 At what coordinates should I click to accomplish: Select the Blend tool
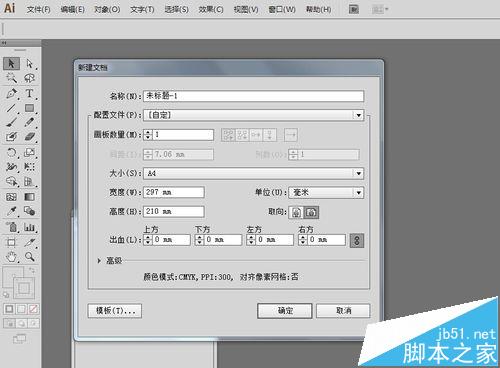[30, 211]
